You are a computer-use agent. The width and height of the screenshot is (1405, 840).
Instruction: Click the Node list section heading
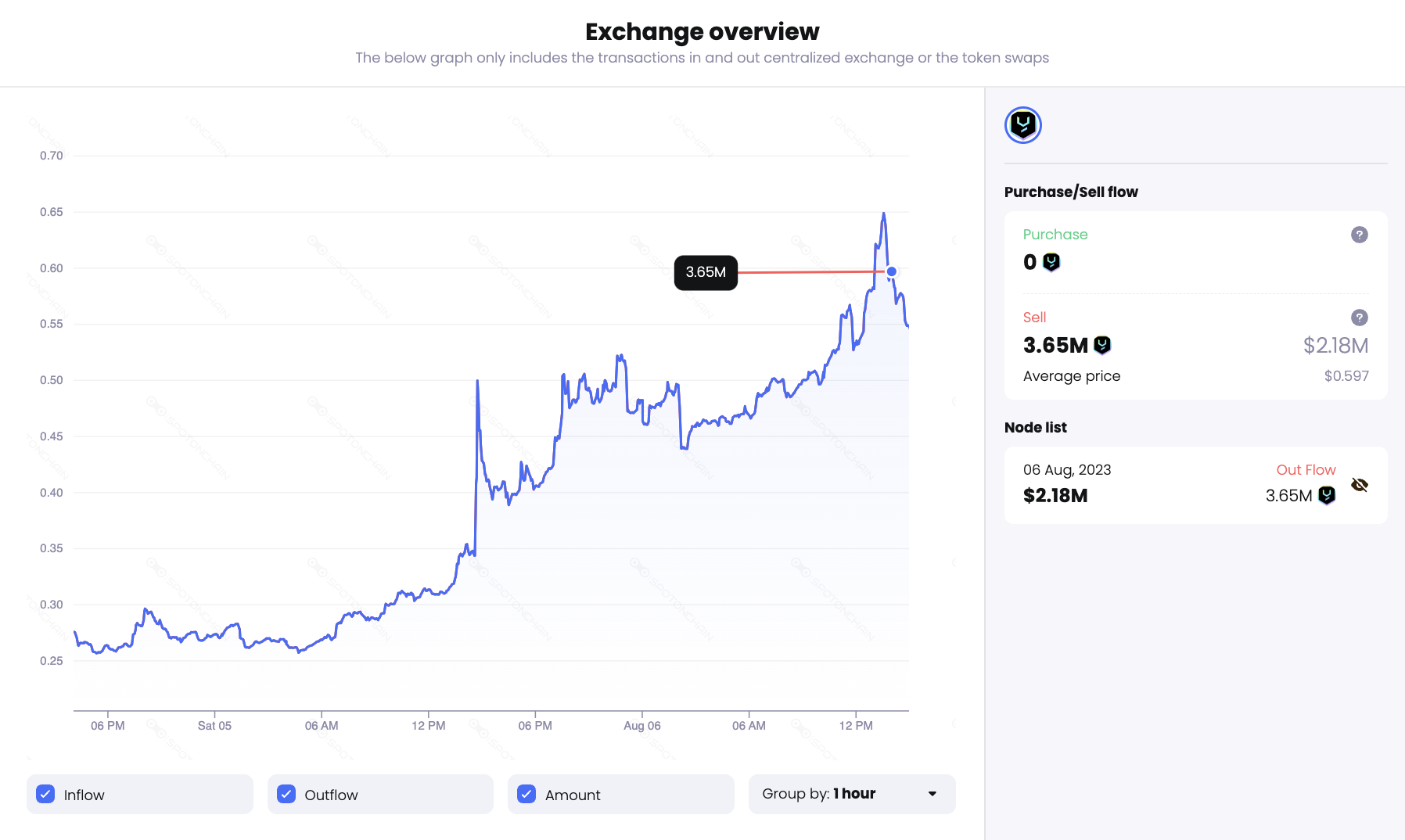coord(1036,427)
